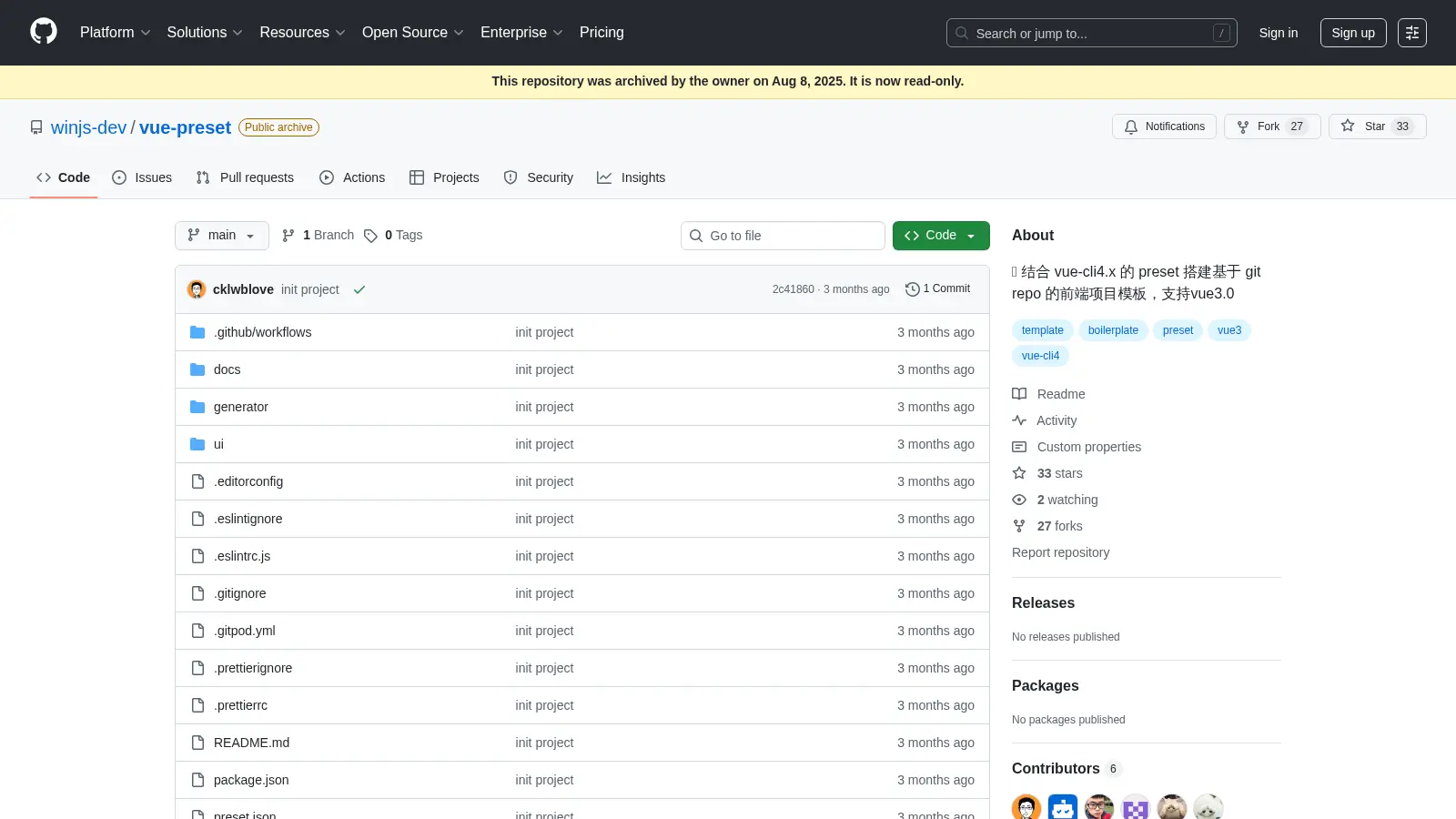The image size is (1456, 819).
Task: Click the docs folder icon
Action: 197,369
